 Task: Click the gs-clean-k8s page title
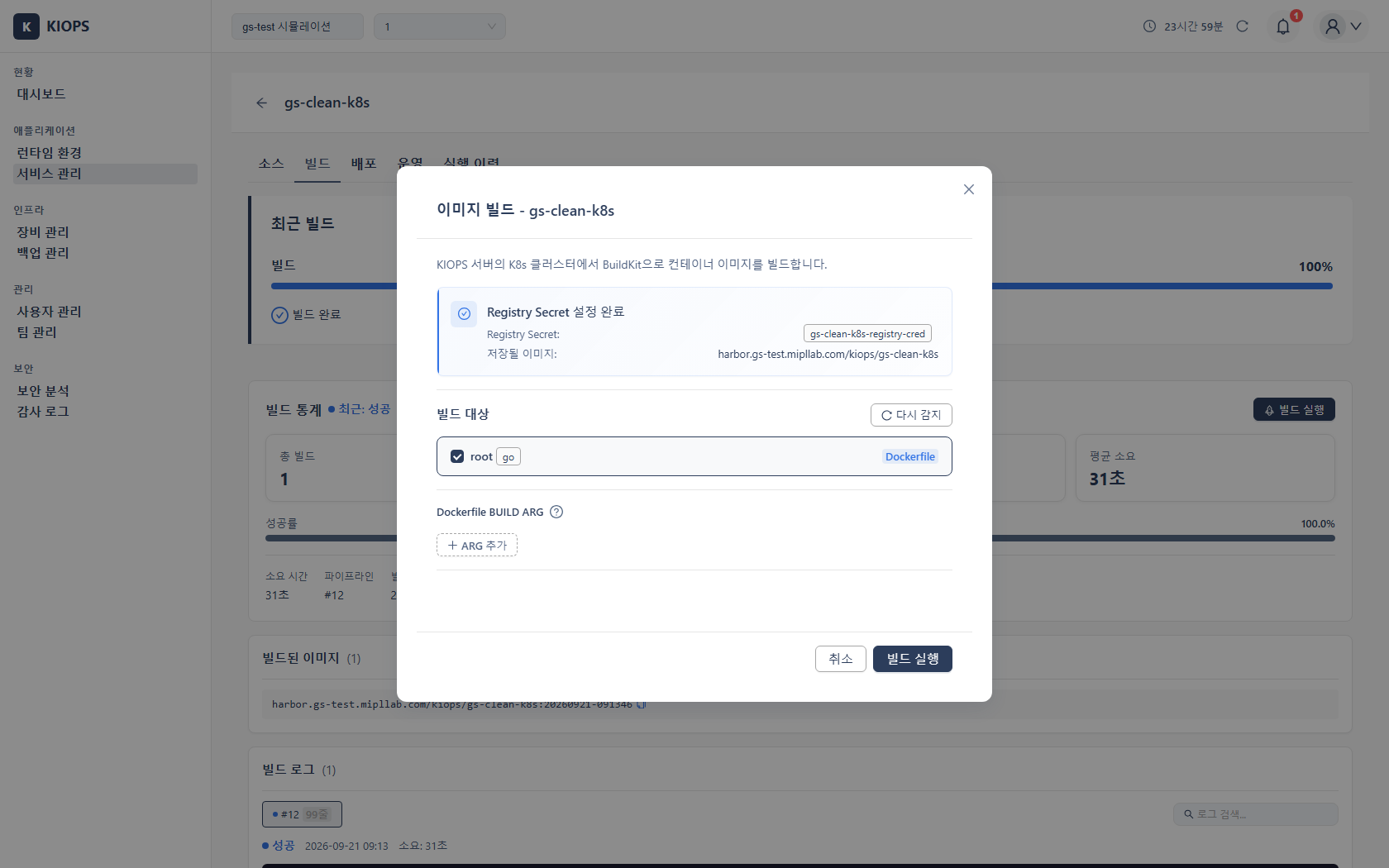pyautogui.click(x=327, y=103)
